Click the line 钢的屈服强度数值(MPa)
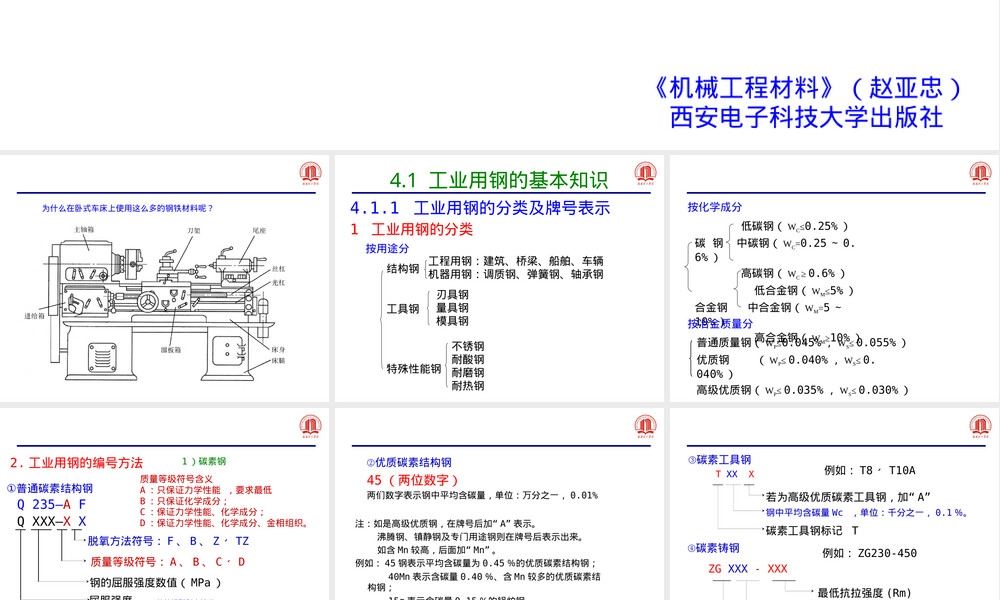1000x600 pixels. pyautogui.click(x=155, y=583)
